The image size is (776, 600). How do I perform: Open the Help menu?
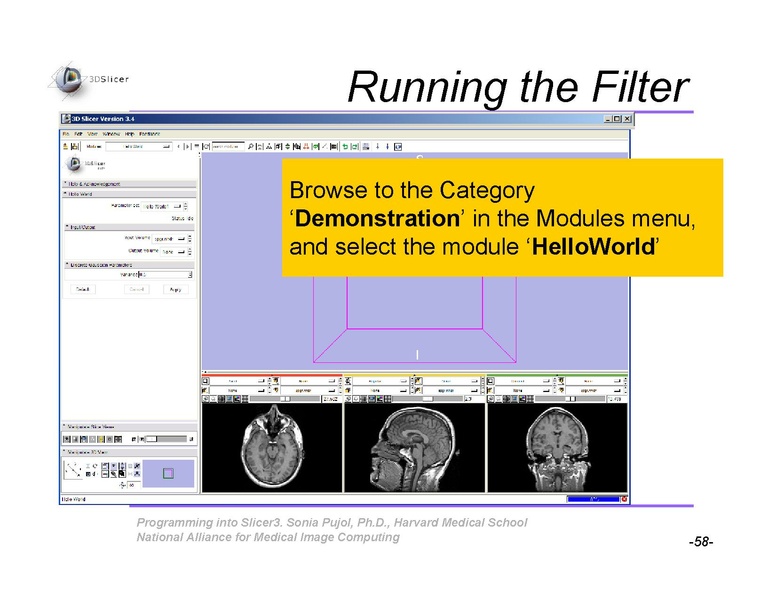(x=130, y=134)
